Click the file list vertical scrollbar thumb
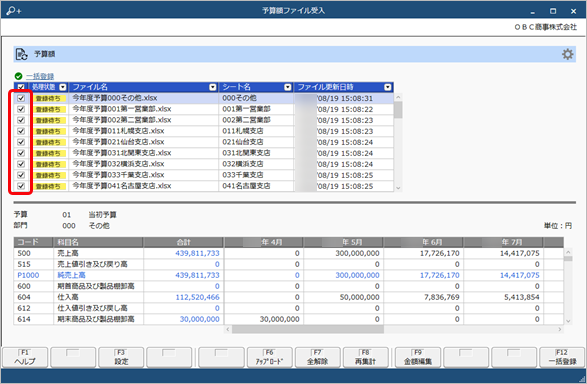The width and height of the screenshot is (587, 384). pyautogui.click(x=398, y=110)
